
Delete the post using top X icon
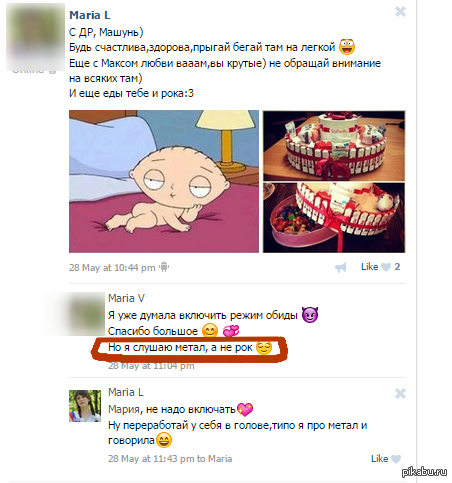(400, 12)
